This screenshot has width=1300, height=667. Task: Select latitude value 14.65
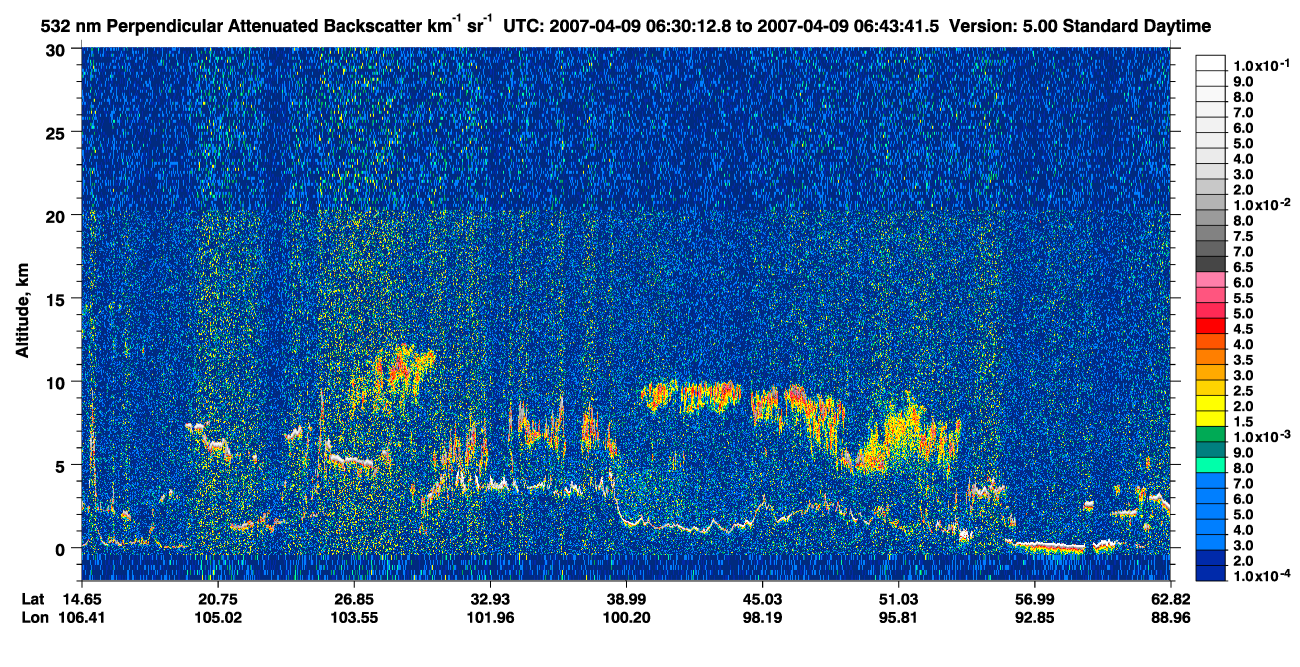(81, 598)
